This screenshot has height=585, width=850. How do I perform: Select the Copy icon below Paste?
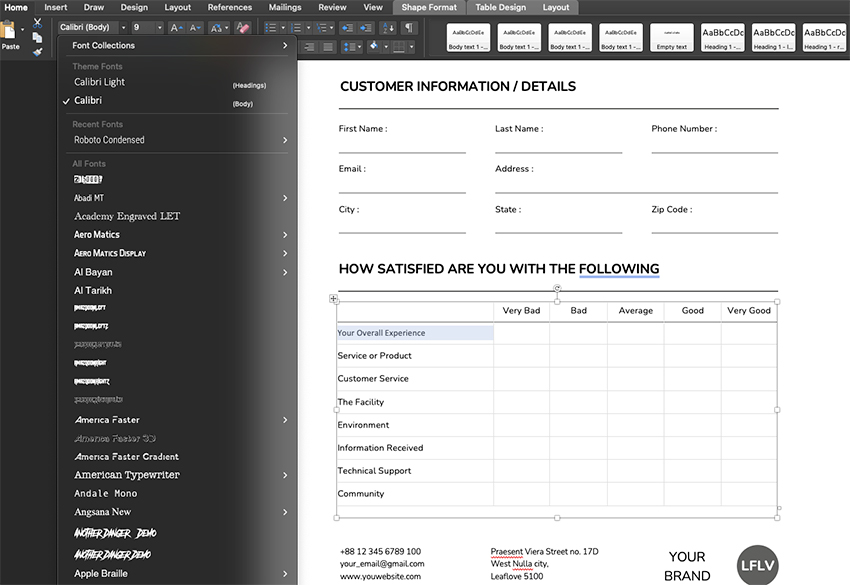pos(37,38)
